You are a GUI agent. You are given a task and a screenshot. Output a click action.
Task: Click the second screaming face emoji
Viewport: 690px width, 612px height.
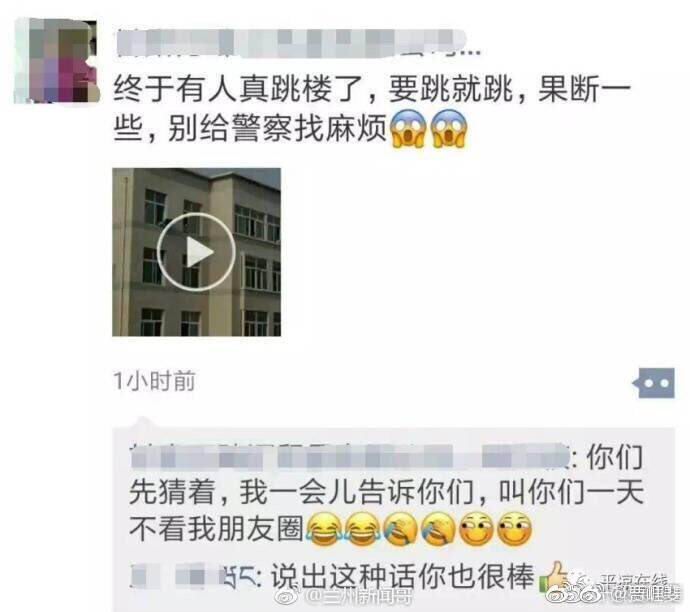(x=448, y=128)
